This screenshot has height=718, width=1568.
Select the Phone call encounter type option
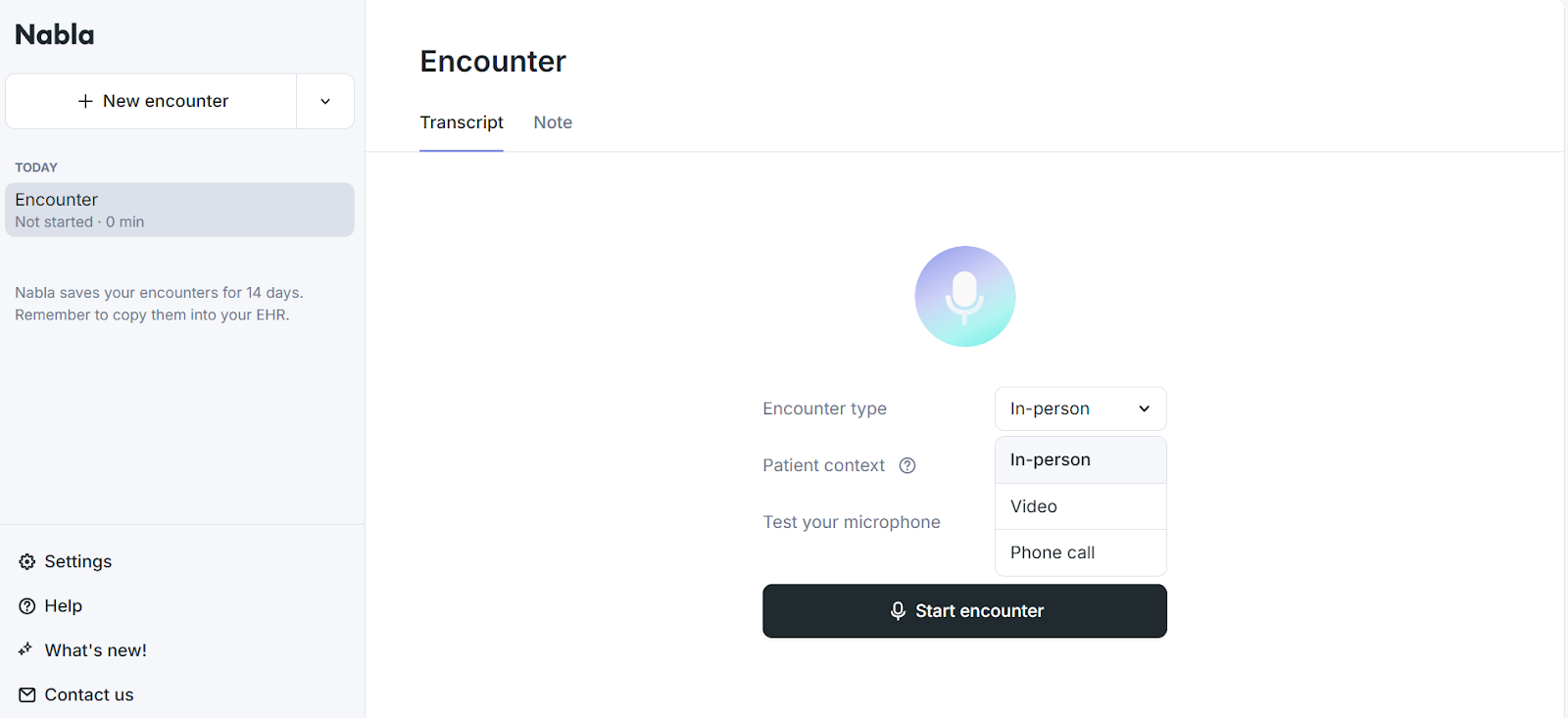[x=1052, y=552]
